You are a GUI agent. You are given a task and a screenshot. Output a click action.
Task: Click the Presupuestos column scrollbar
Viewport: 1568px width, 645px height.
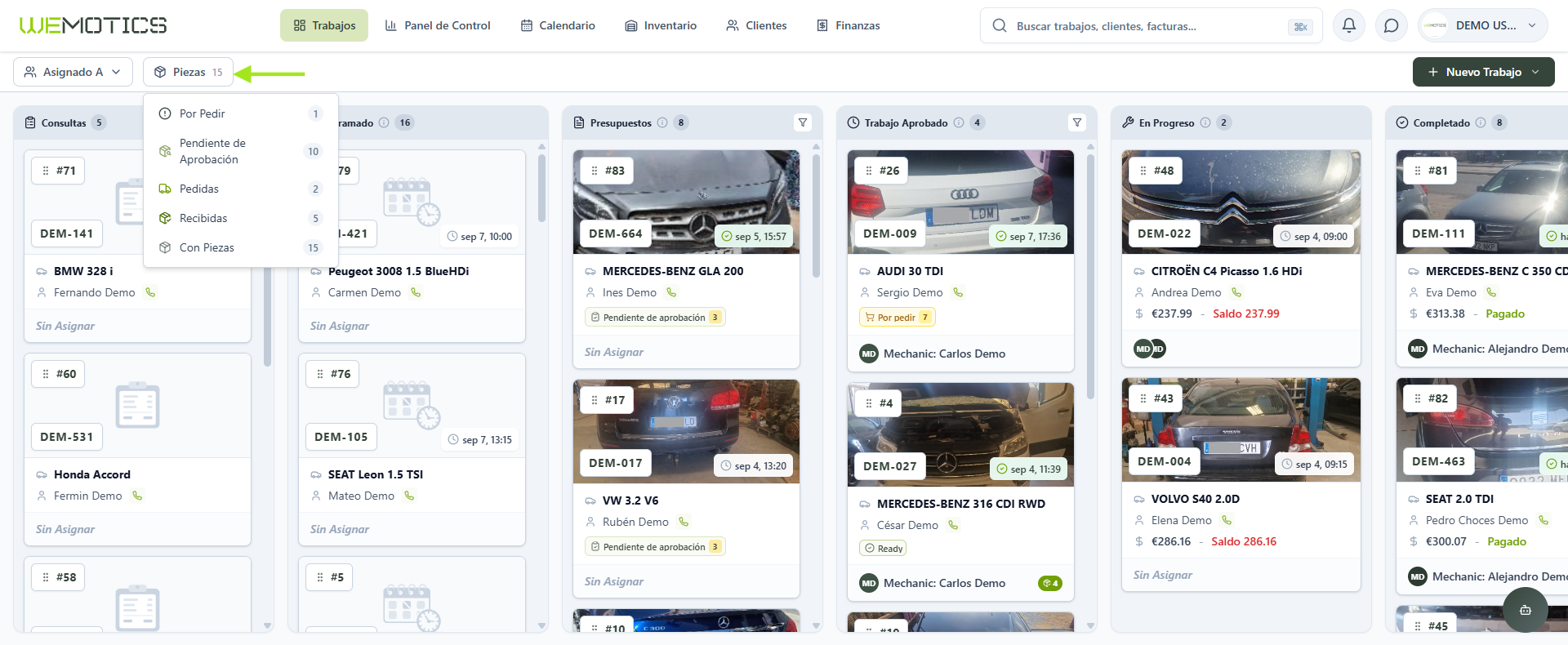pos(816,216)
